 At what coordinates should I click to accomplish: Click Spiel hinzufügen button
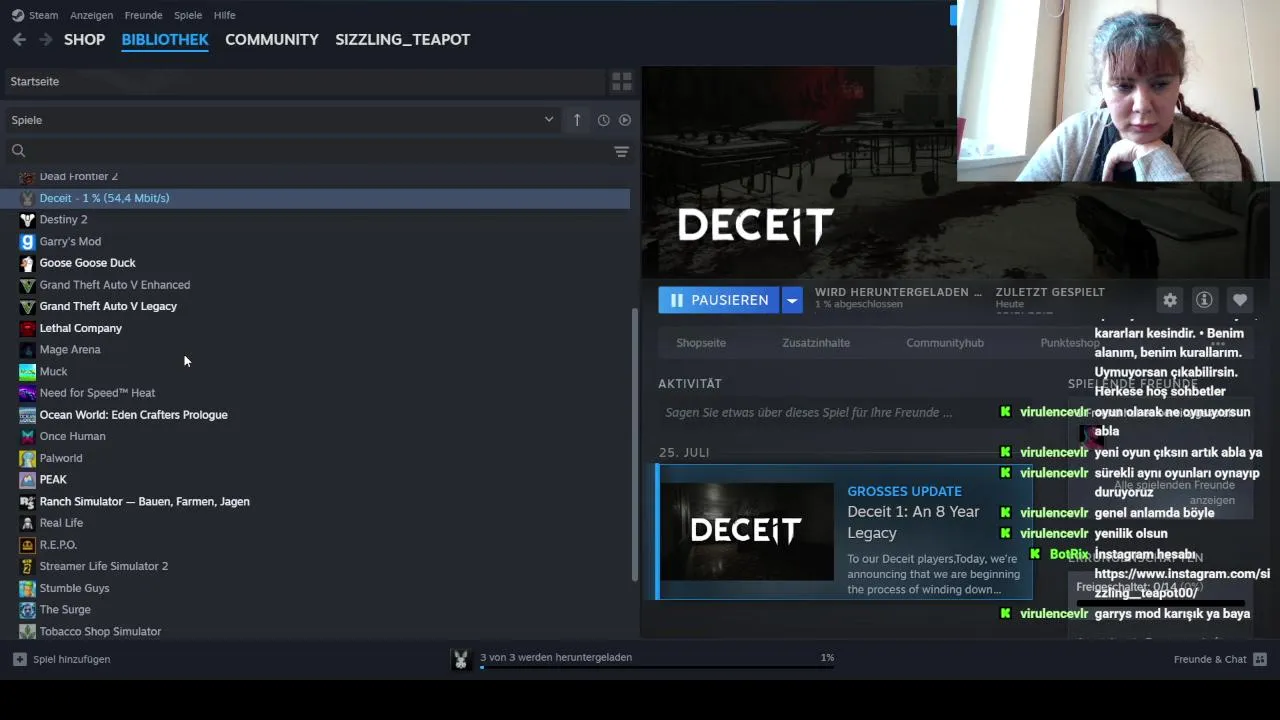[x=61, y=659]
